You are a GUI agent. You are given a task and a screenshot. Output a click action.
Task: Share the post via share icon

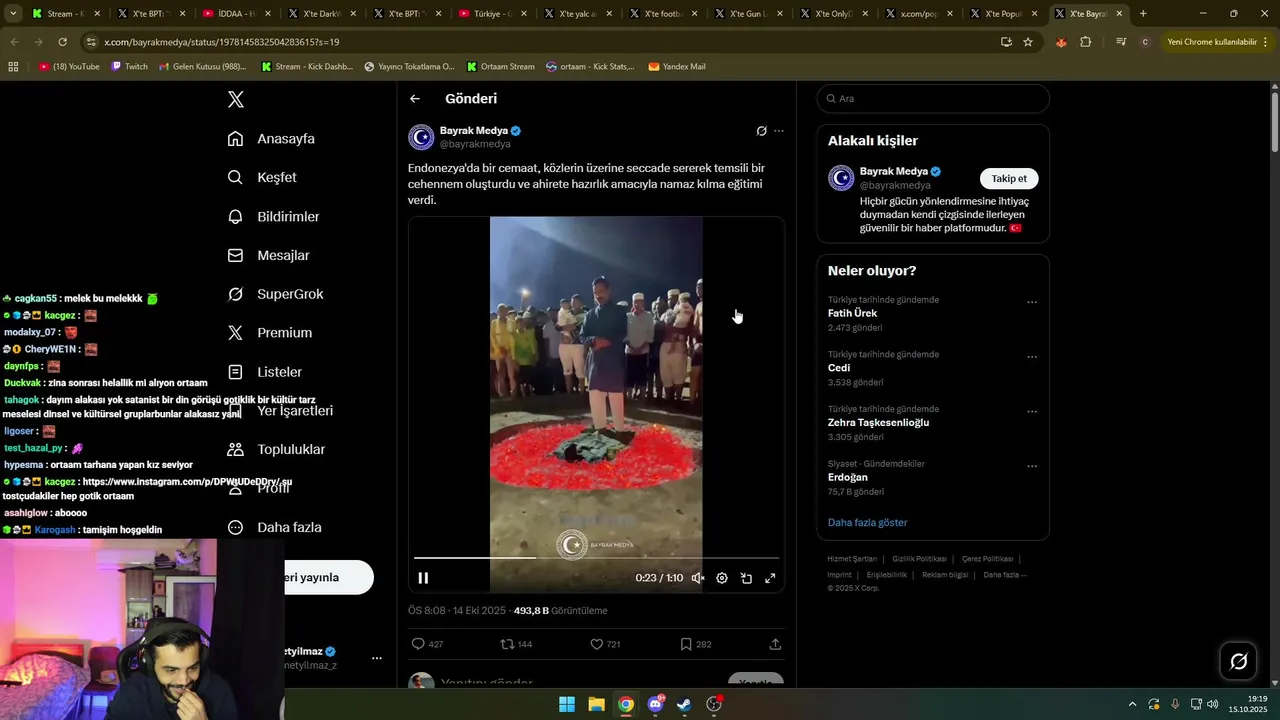pos(775,644)
